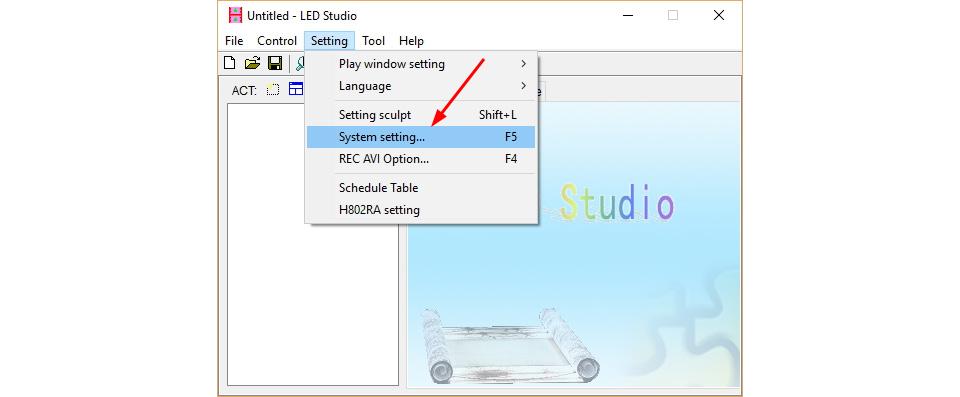Viewport: 960px width, 397px height.
Task: Click the dashed new-program icon beside ACT
Action: click(272, 89)
